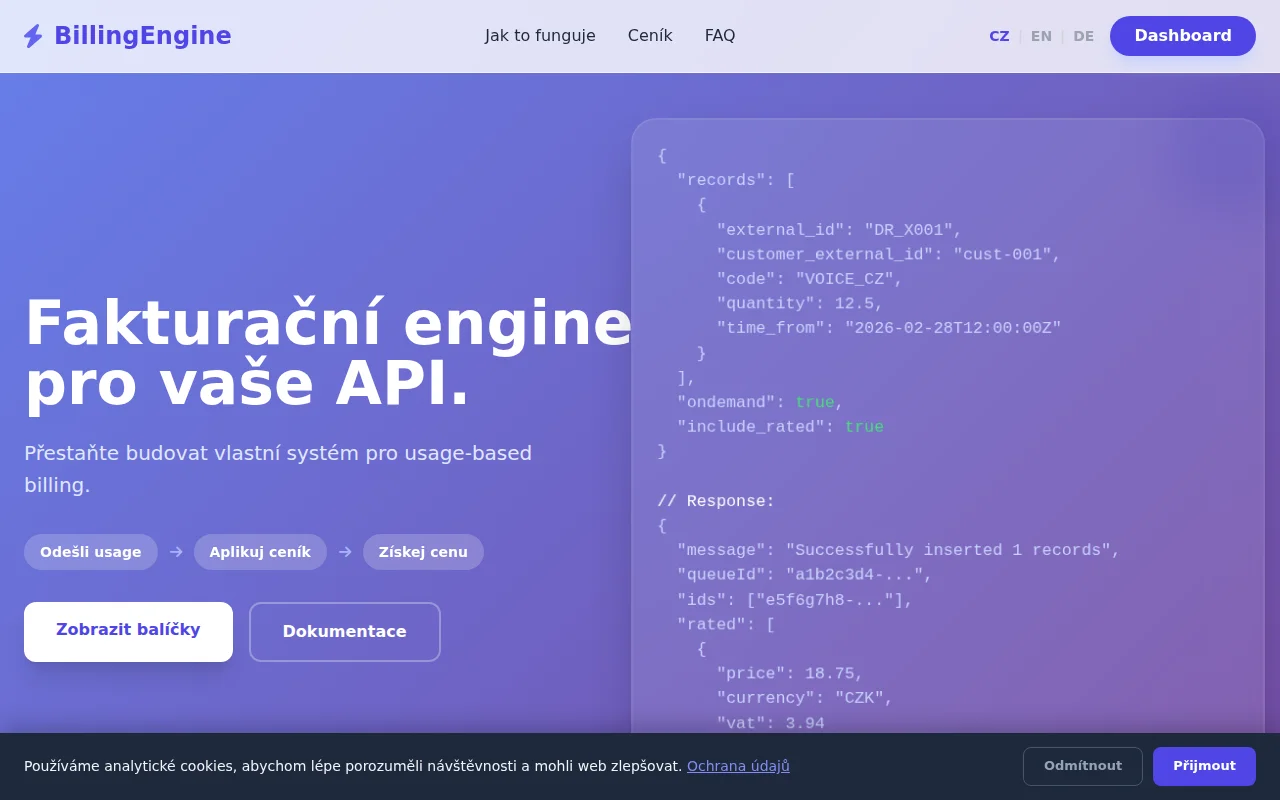Click the "include_rated": true code line
This screenshot has width=1280, height=800.
tap(780, 427)
